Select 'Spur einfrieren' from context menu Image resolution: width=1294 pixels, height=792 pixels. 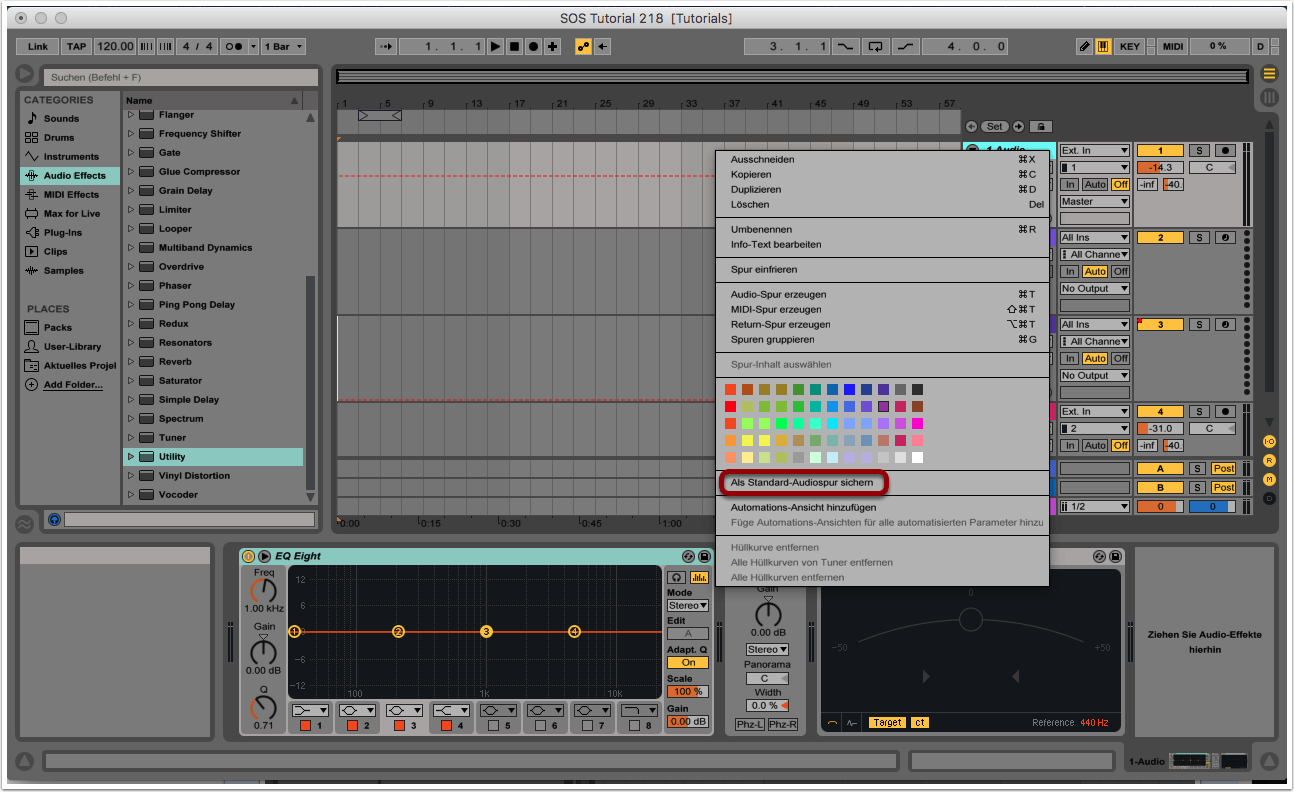tap(764, 270)
